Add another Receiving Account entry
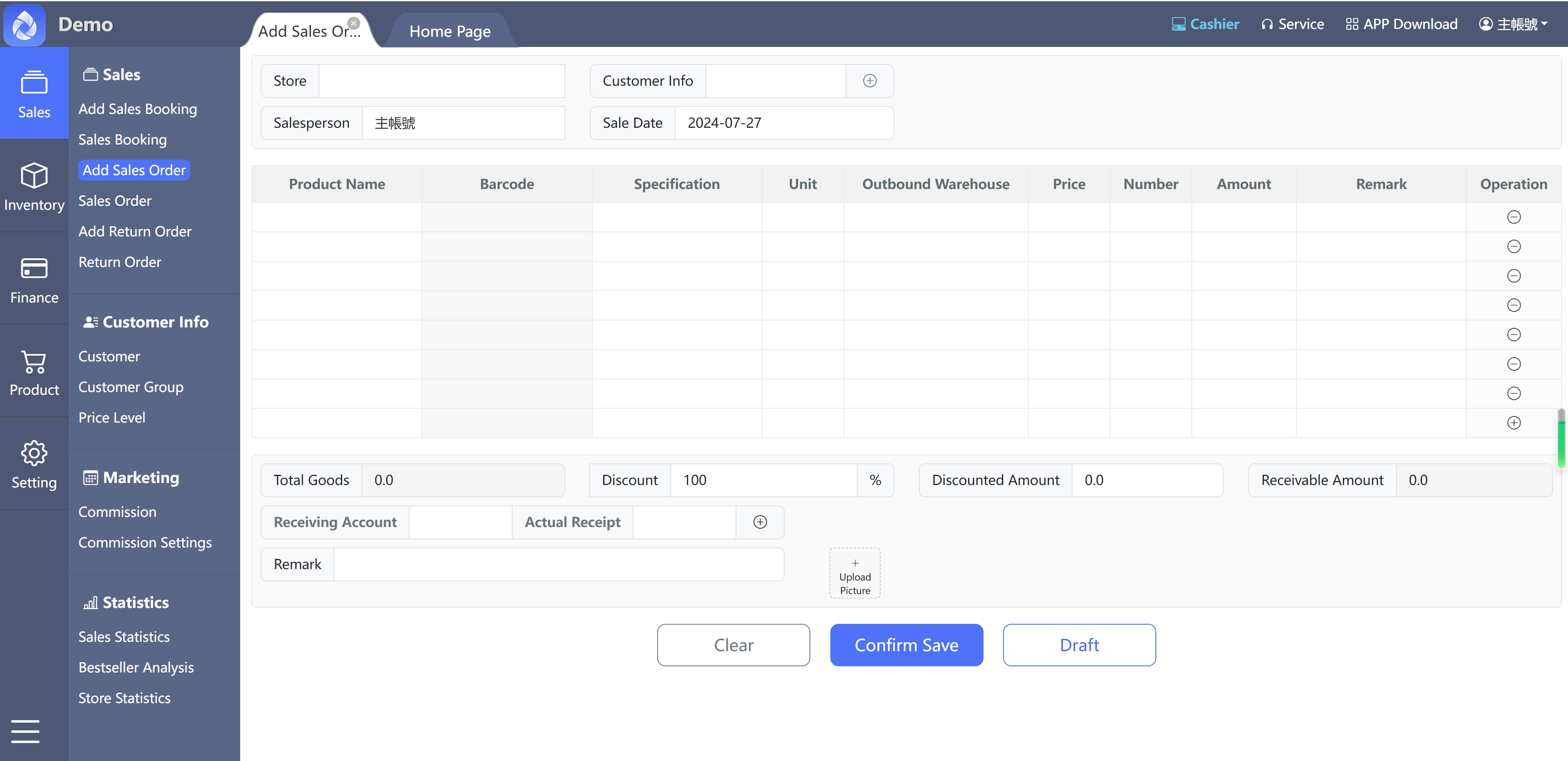This screenshot has height=761, width=1568. click(760, 522)
